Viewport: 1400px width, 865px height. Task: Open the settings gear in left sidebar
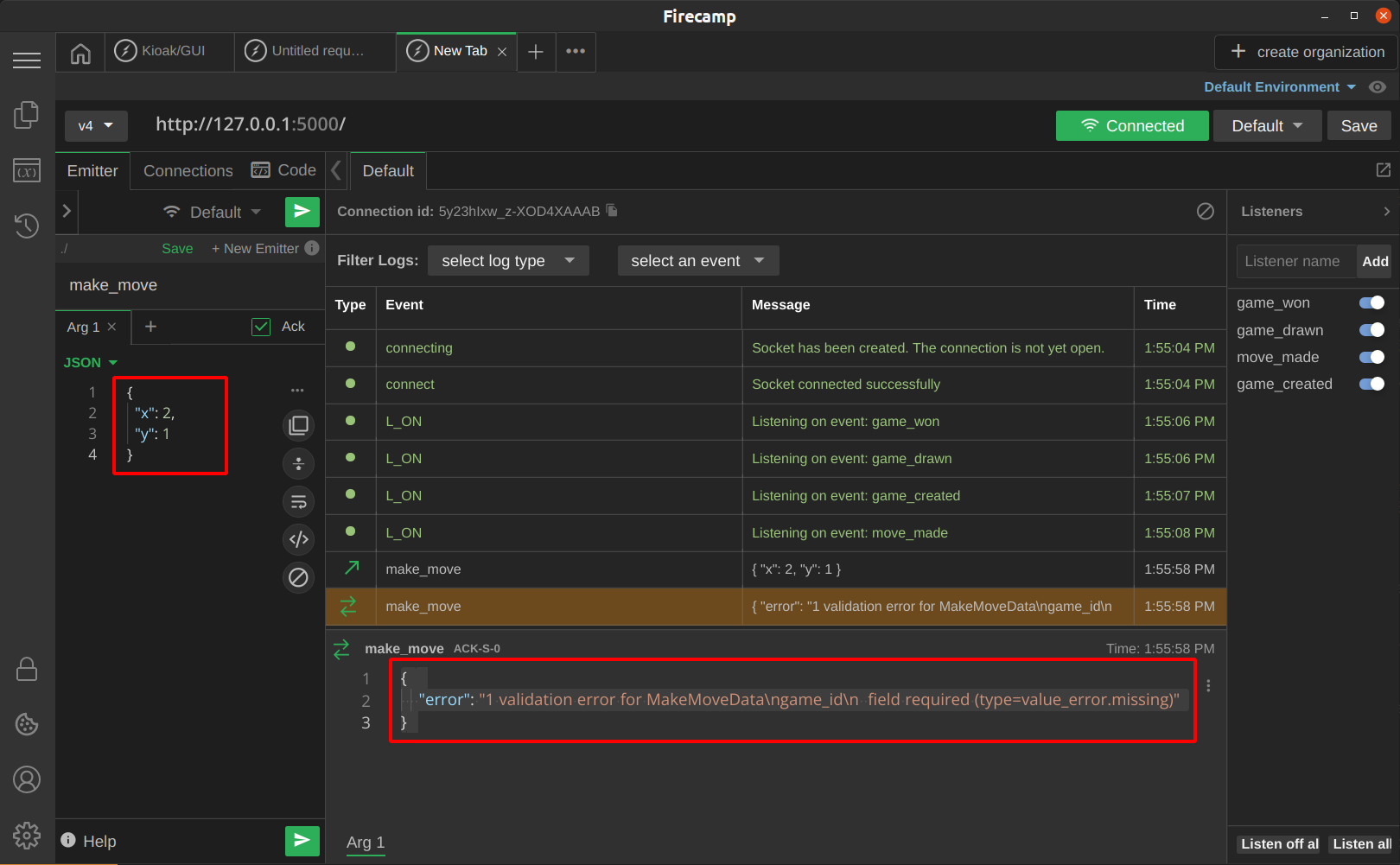pos(27,835)
